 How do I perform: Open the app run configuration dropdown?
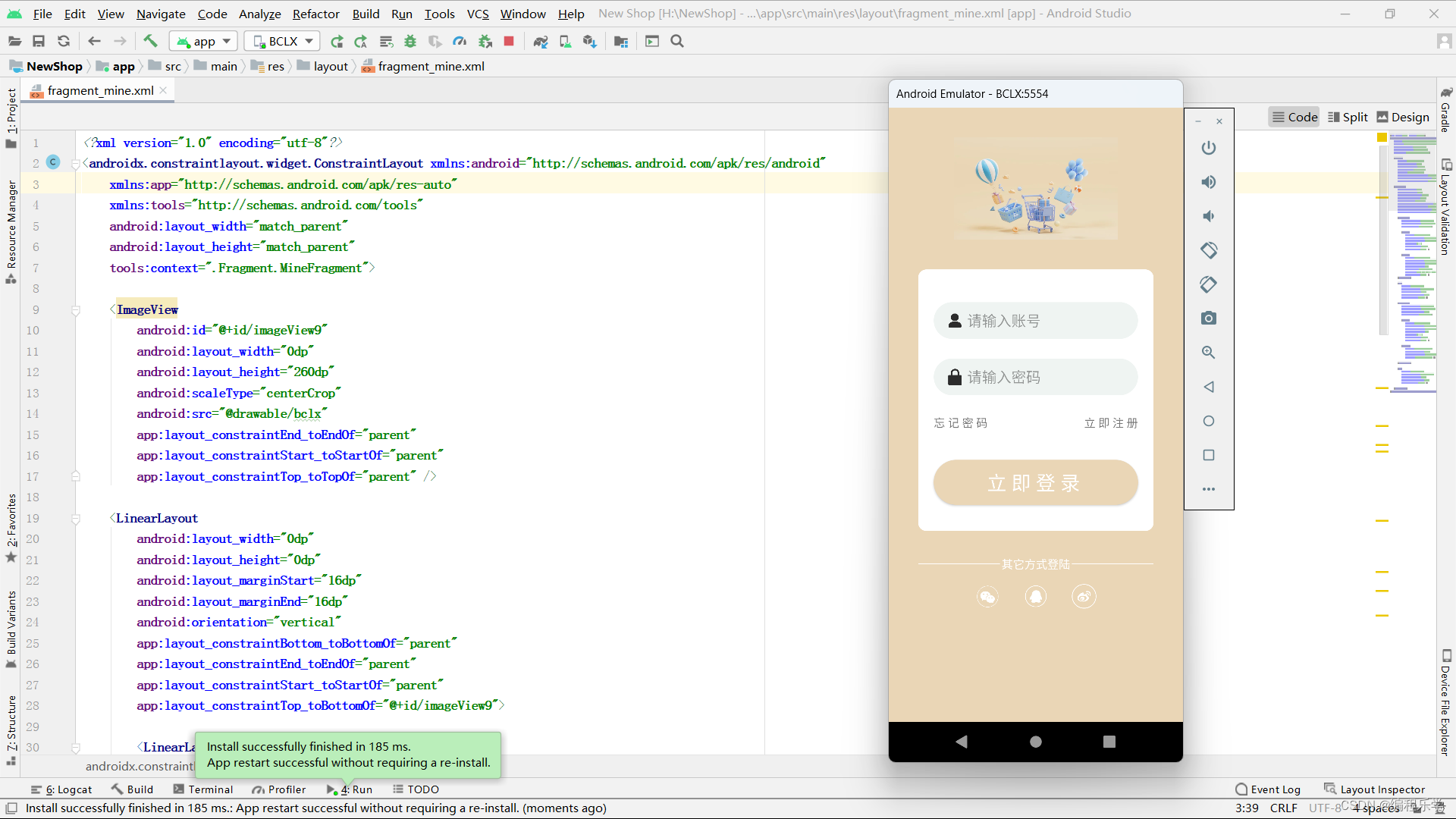(x=203, y=42)
